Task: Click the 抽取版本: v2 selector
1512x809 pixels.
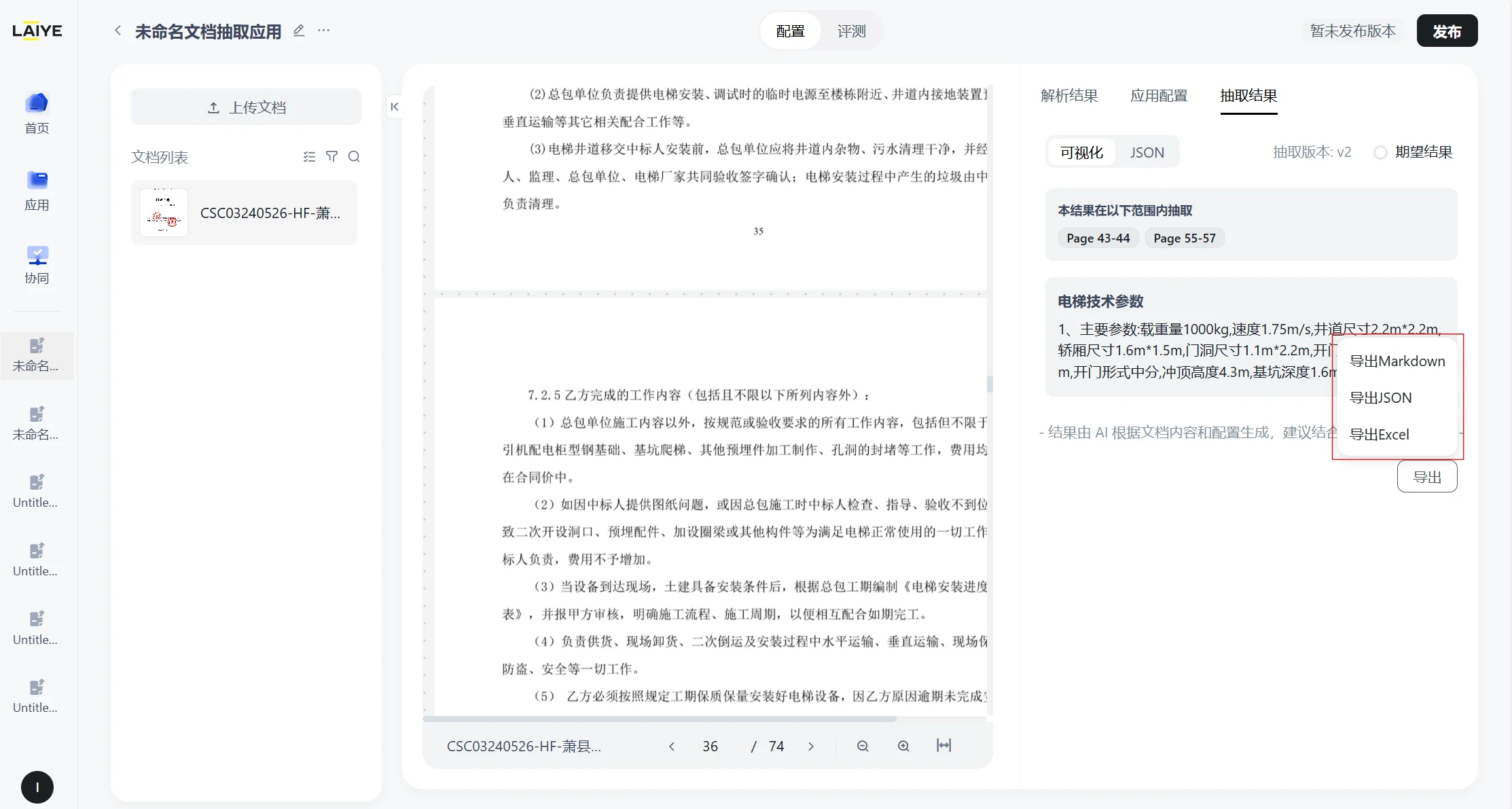Action: tap(1312, 153)
